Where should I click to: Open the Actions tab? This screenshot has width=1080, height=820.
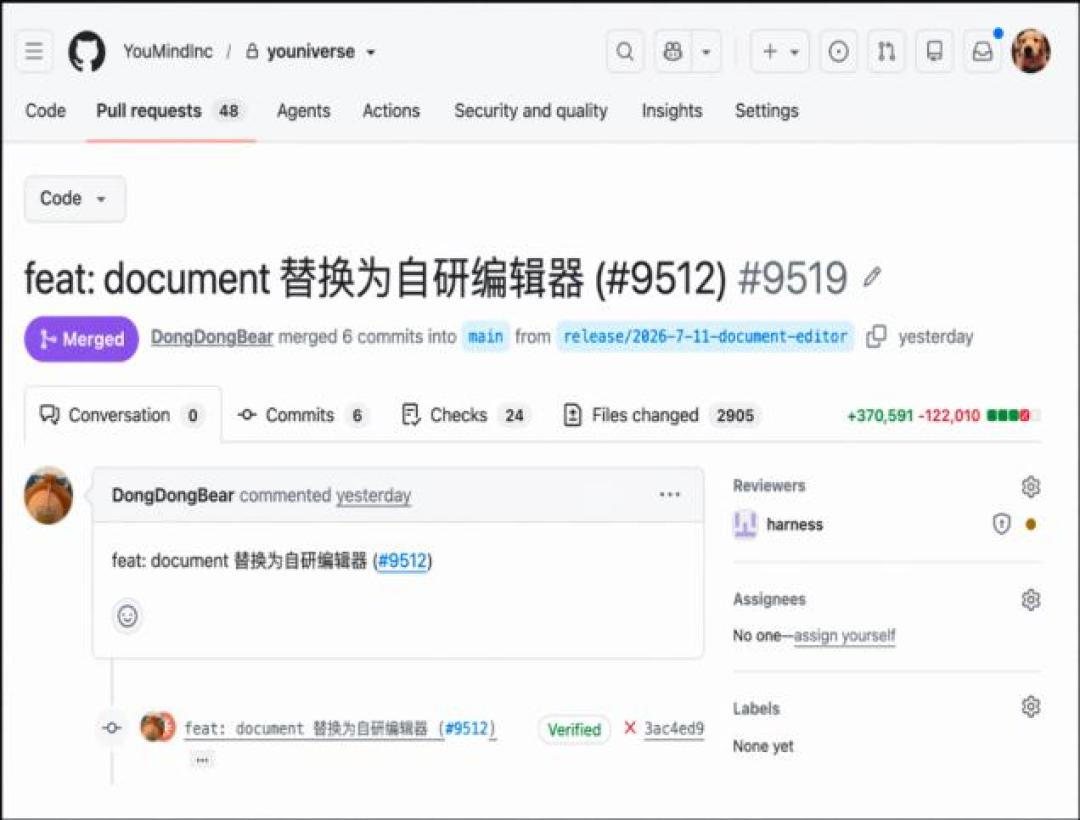391,111
